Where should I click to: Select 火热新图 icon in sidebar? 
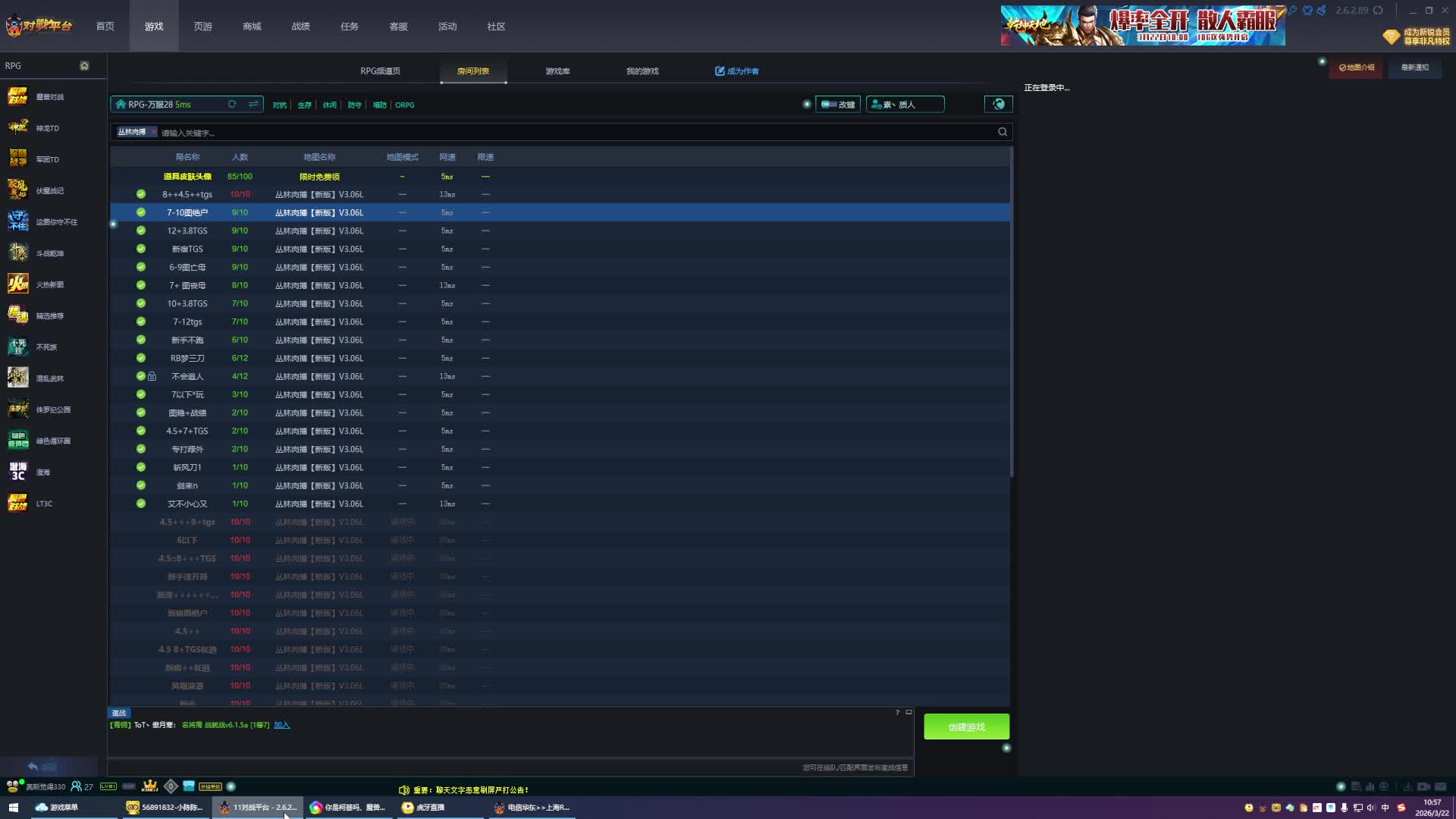coord(18,284)
